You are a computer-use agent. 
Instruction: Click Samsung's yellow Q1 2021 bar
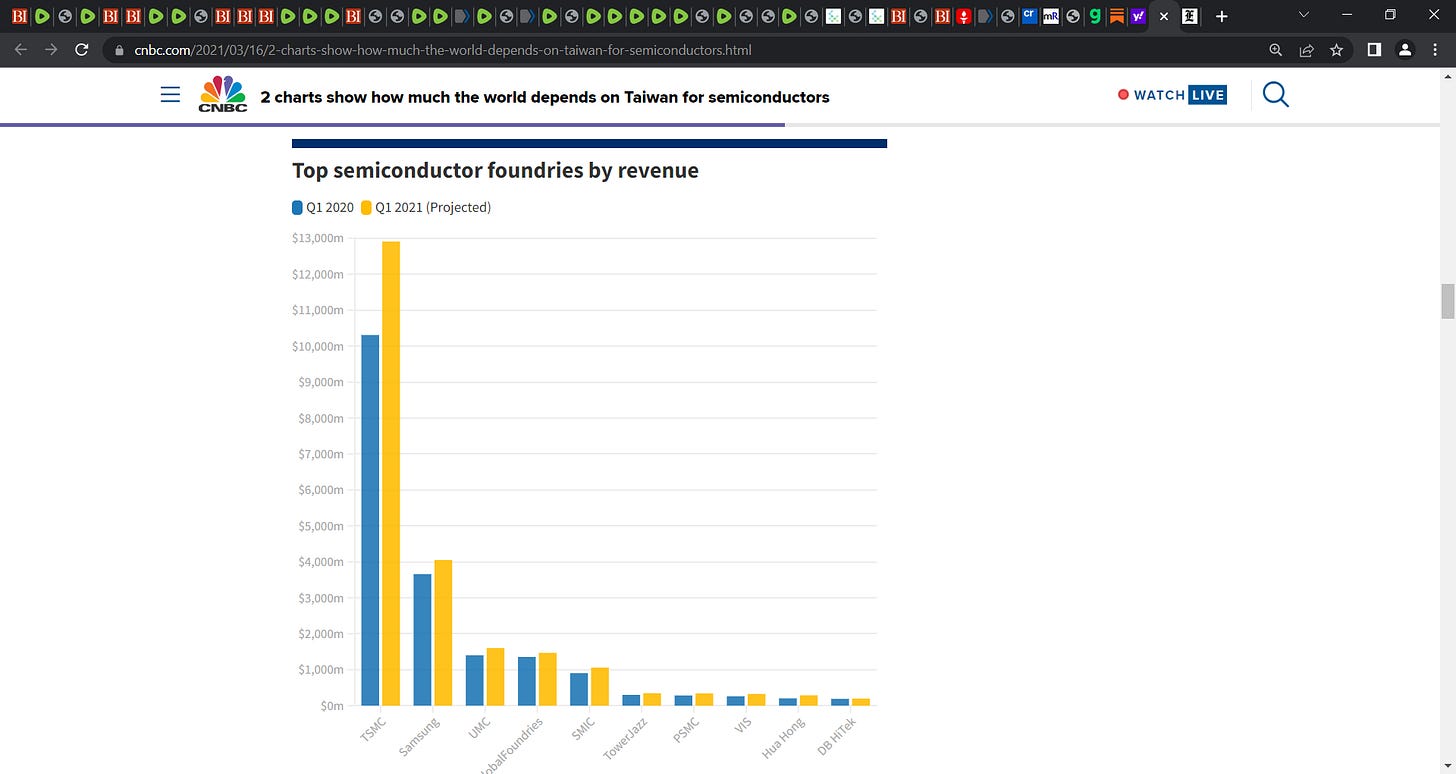tap(443, 633)
